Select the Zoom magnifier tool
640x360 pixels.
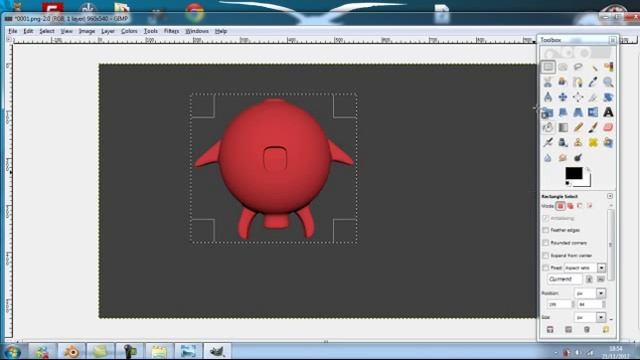(608, 82)
